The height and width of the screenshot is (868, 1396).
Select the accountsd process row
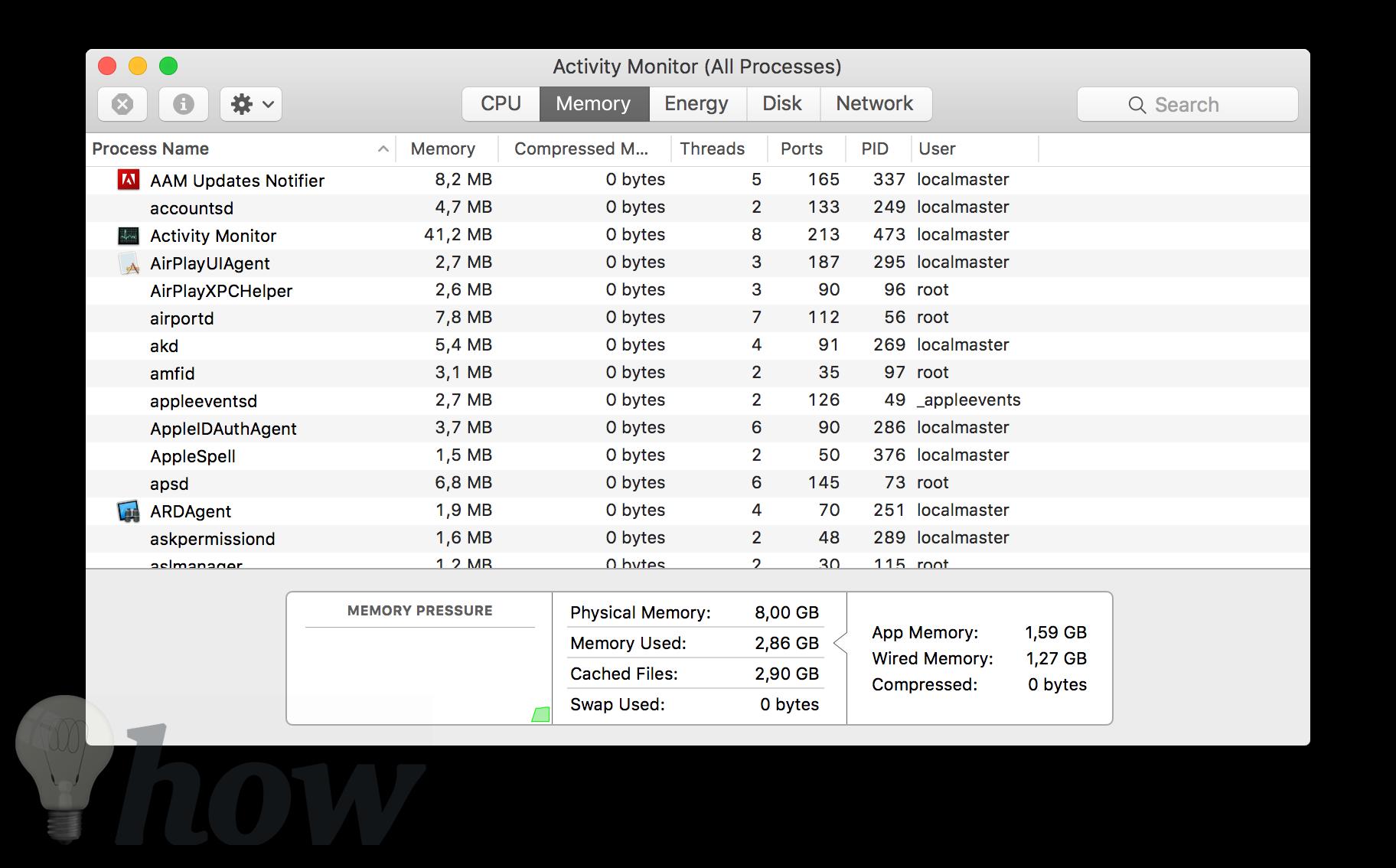698,207
